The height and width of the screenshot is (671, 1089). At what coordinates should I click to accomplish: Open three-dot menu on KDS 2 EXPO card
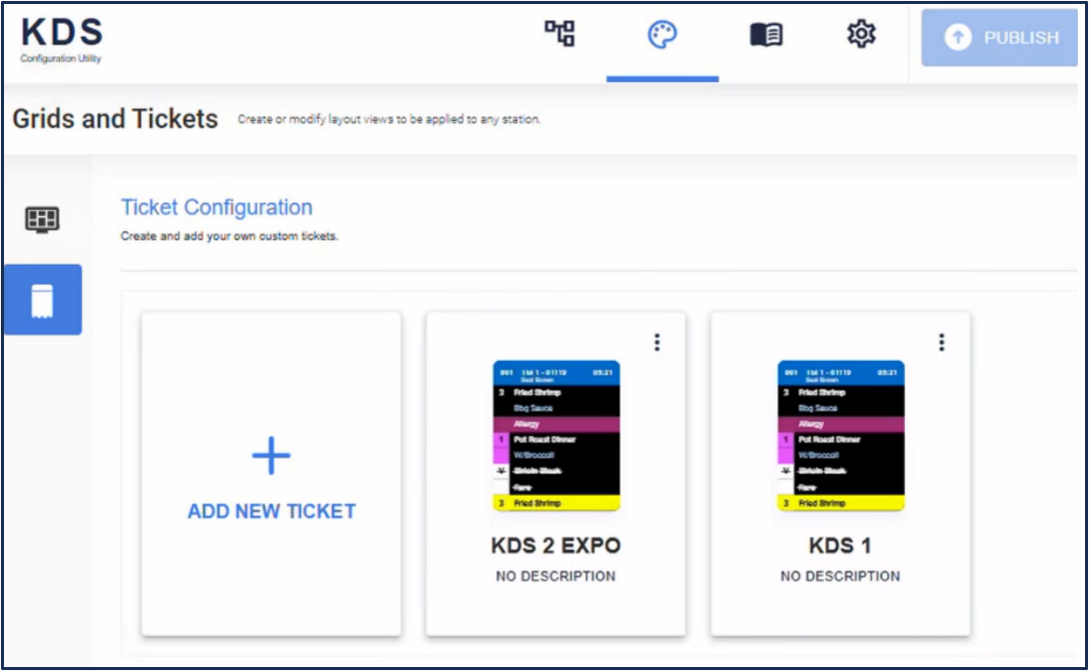[x=657, y=342]
